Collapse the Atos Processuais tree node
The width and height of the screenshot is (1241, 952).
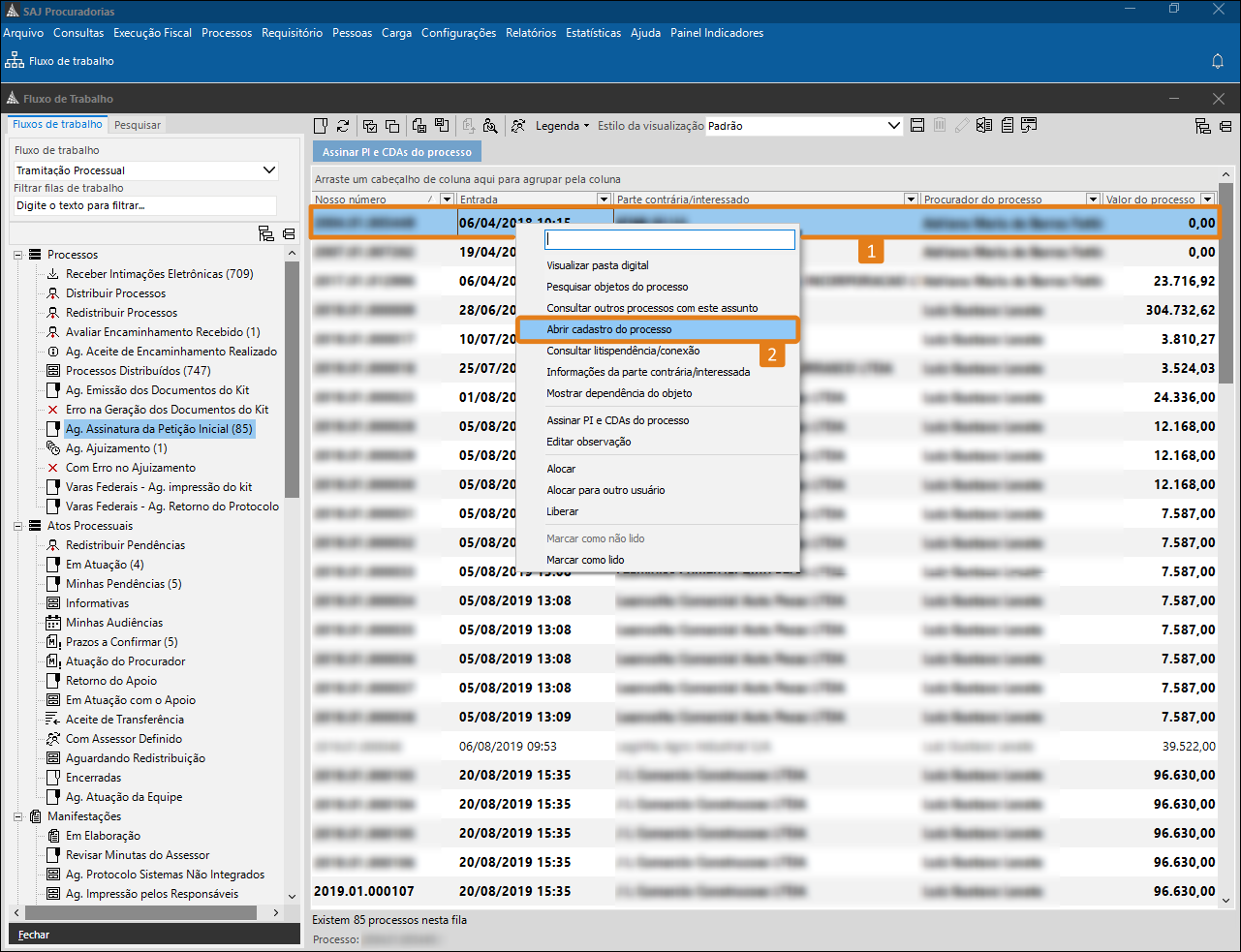tap(17, 526)
